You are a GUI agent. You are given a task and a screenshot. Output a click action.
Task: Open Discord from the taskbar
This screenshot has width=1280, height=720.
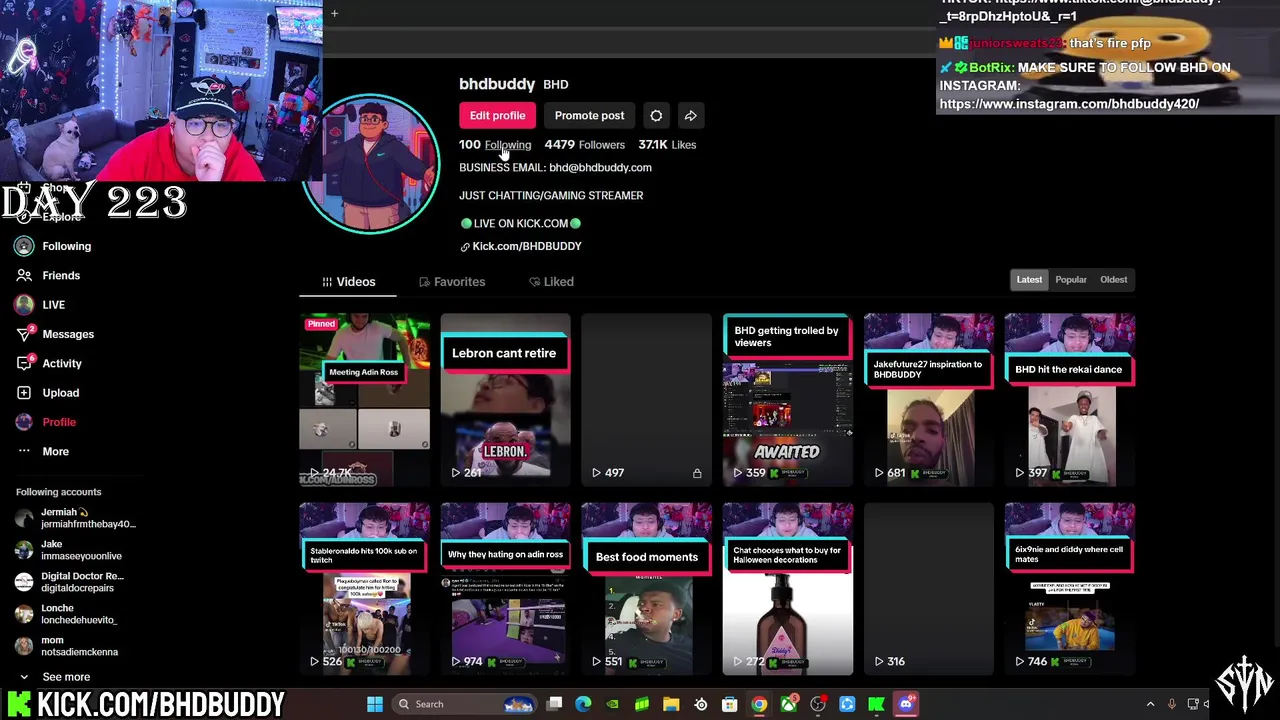click(906, 704)
